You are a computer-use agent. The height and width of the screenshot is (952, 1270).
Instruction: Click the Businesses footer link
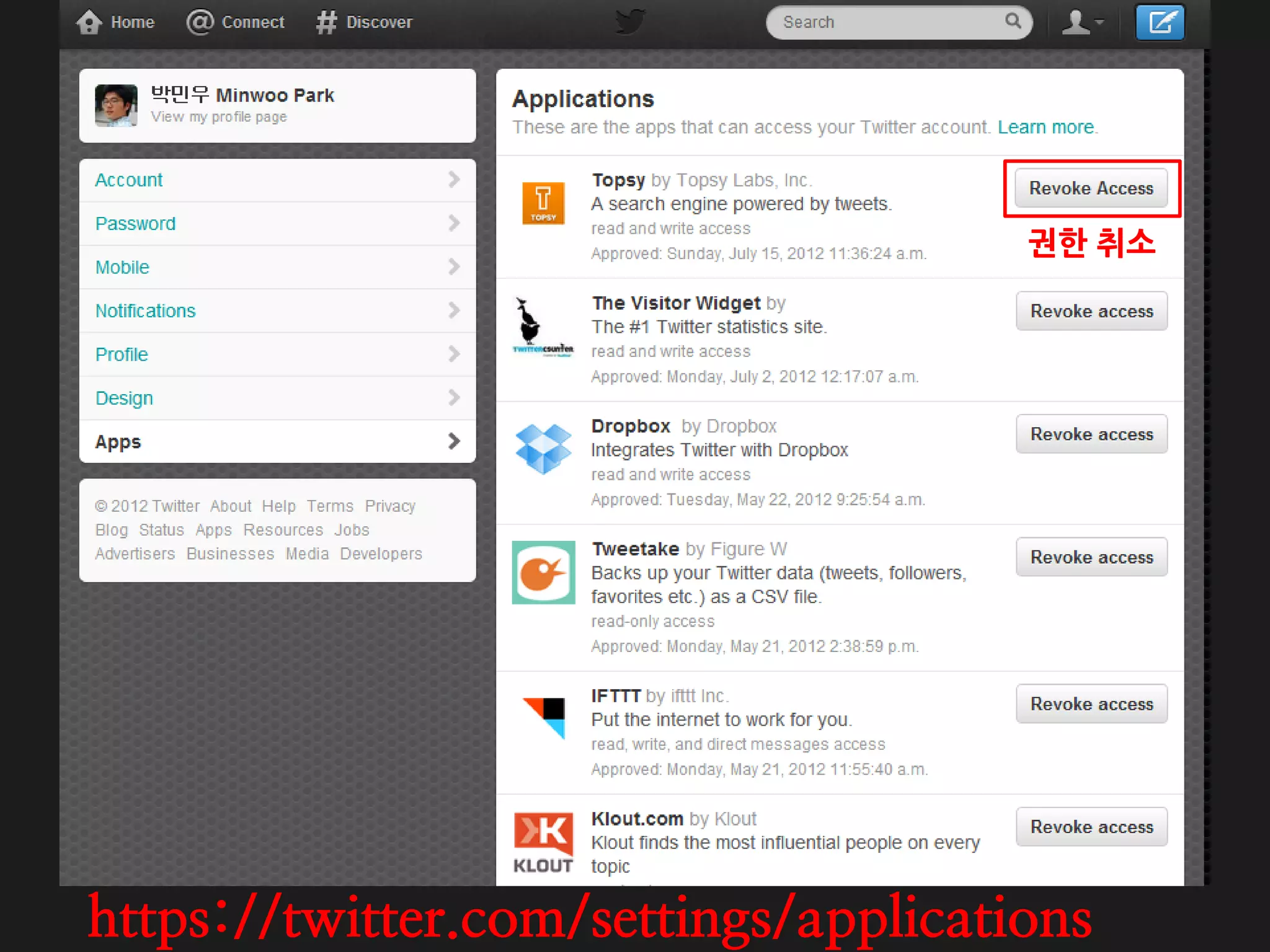click(x=230, y=553)
